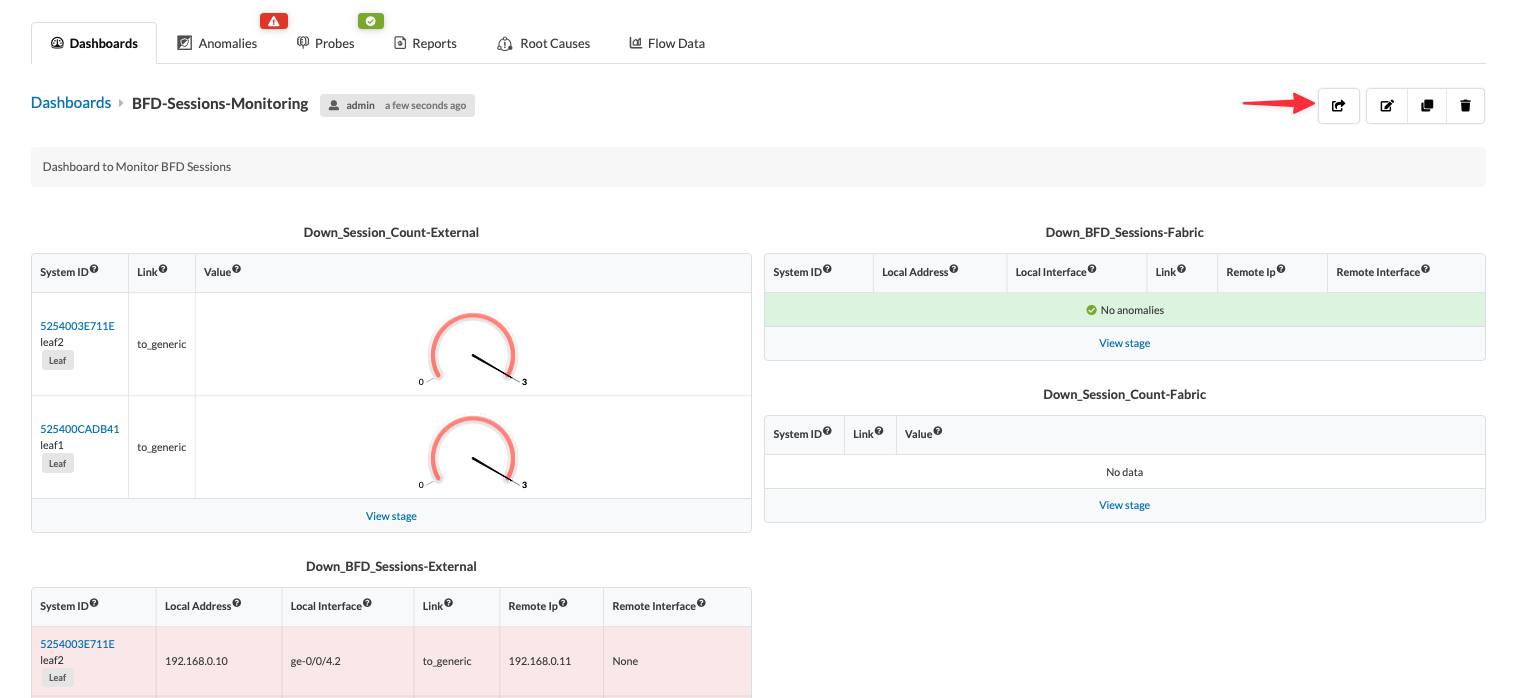This screenshot has width=1515, height=698.
Task: Click help icon beside Remote Ip in Down_BFD_Sessions-Fabric
Action: click(1281, 269)
